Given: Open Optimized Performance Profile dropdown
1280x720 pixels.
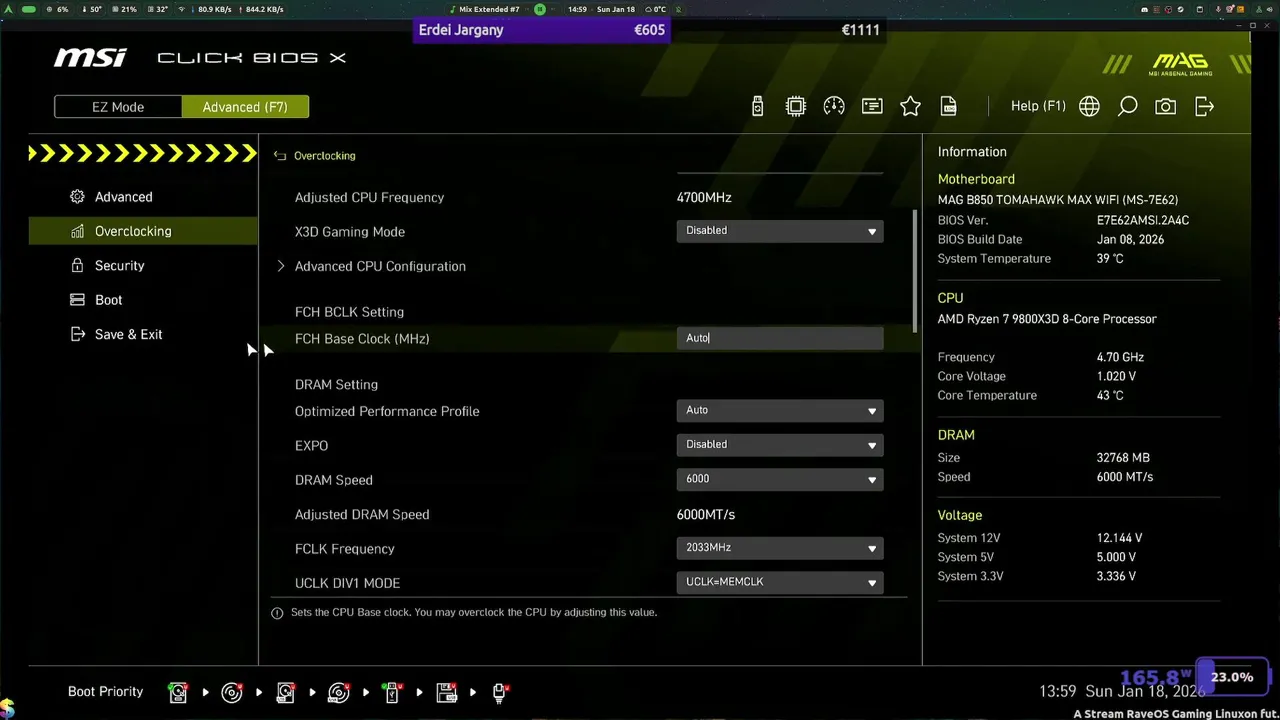Looking at the screenshot, I should pos(780,410).
